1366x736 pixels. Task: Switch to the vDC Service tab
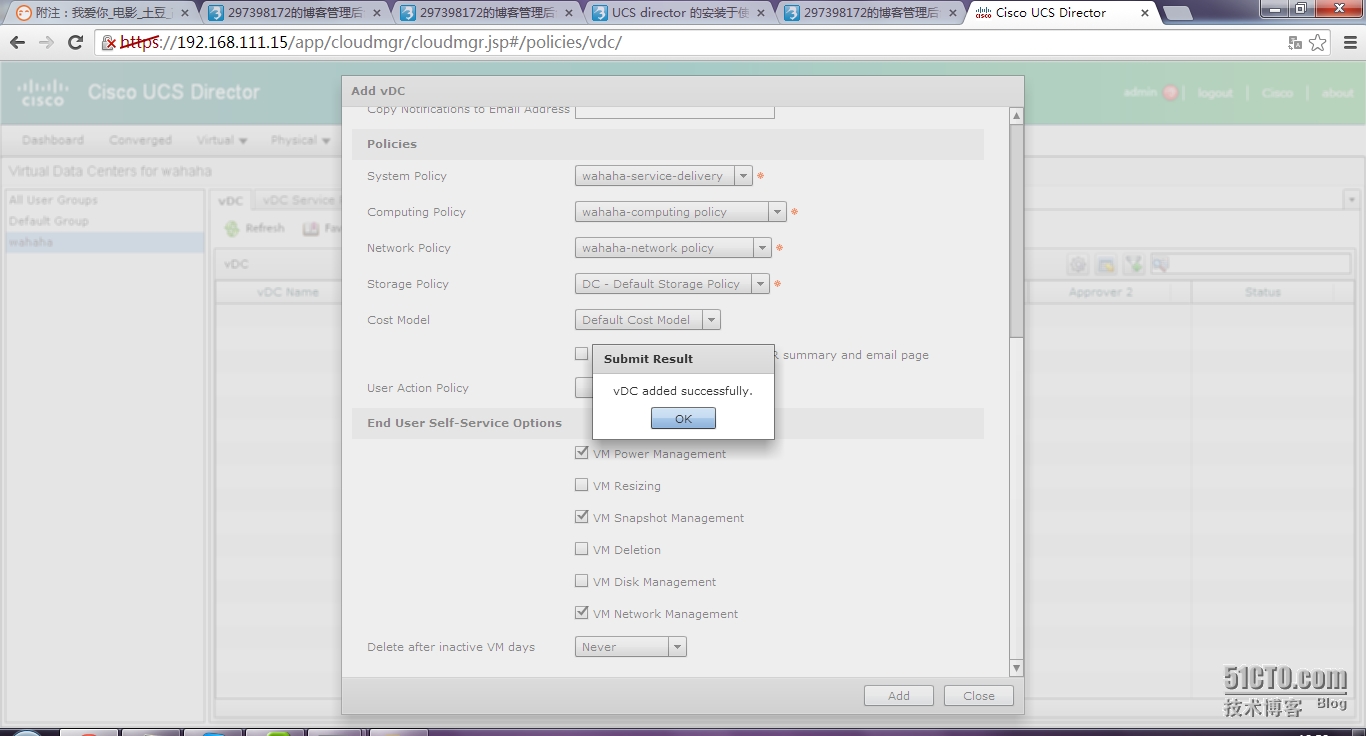tap(297, 200)
